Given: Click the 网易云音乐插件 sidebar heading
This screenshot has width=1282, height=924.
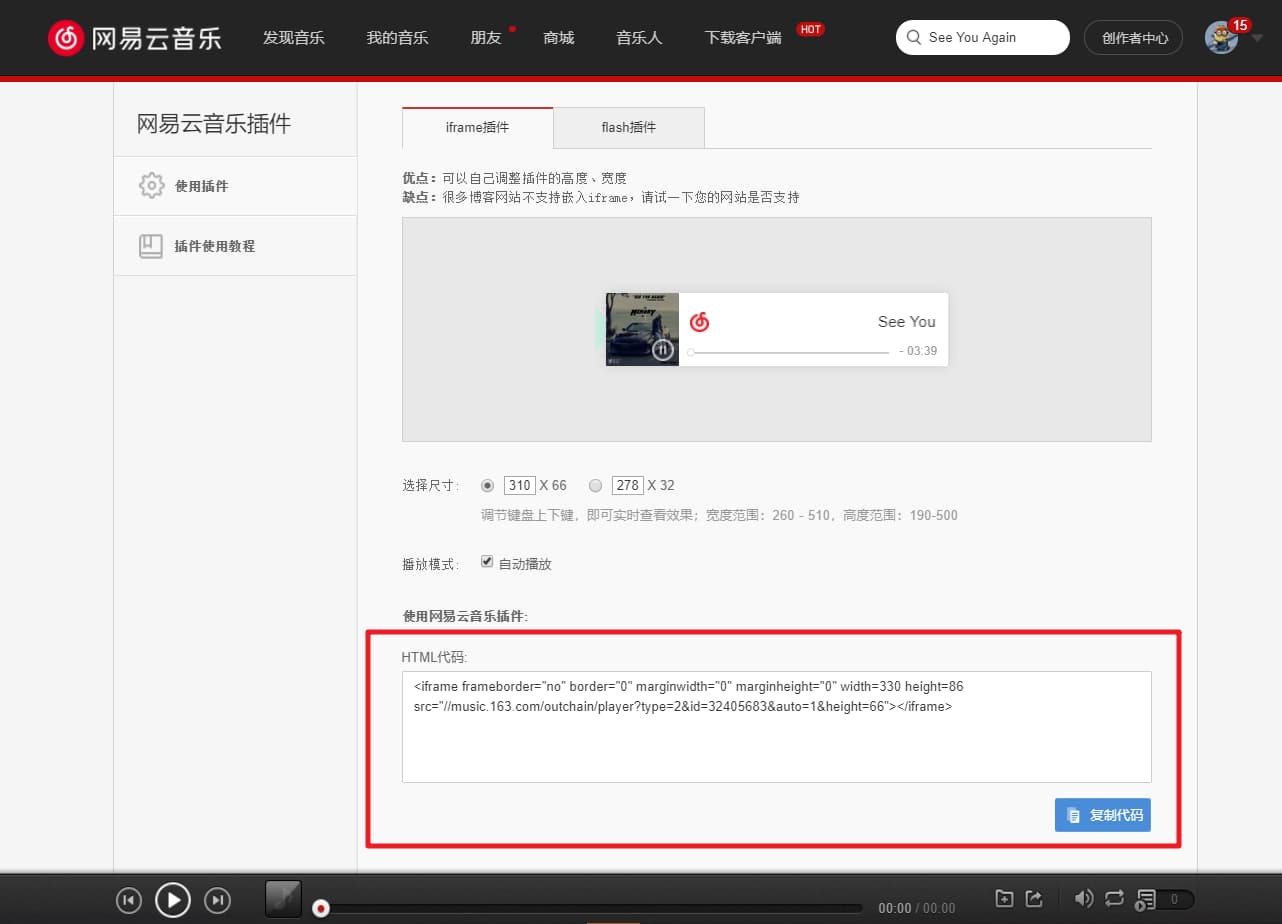Looking at the screenshot, I should [x=214, y=124].
